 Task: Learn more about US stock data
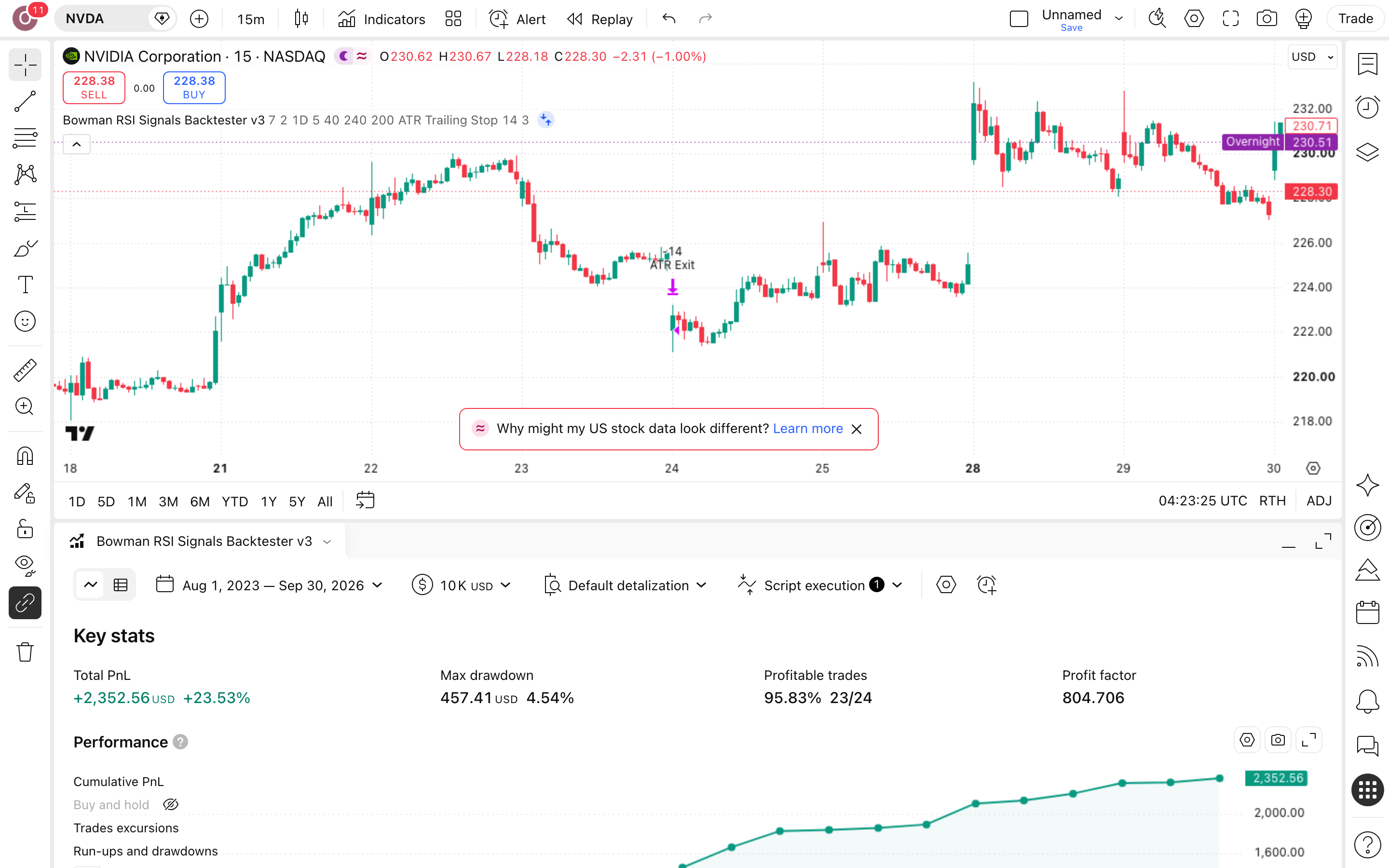click(x=807, y=429)
